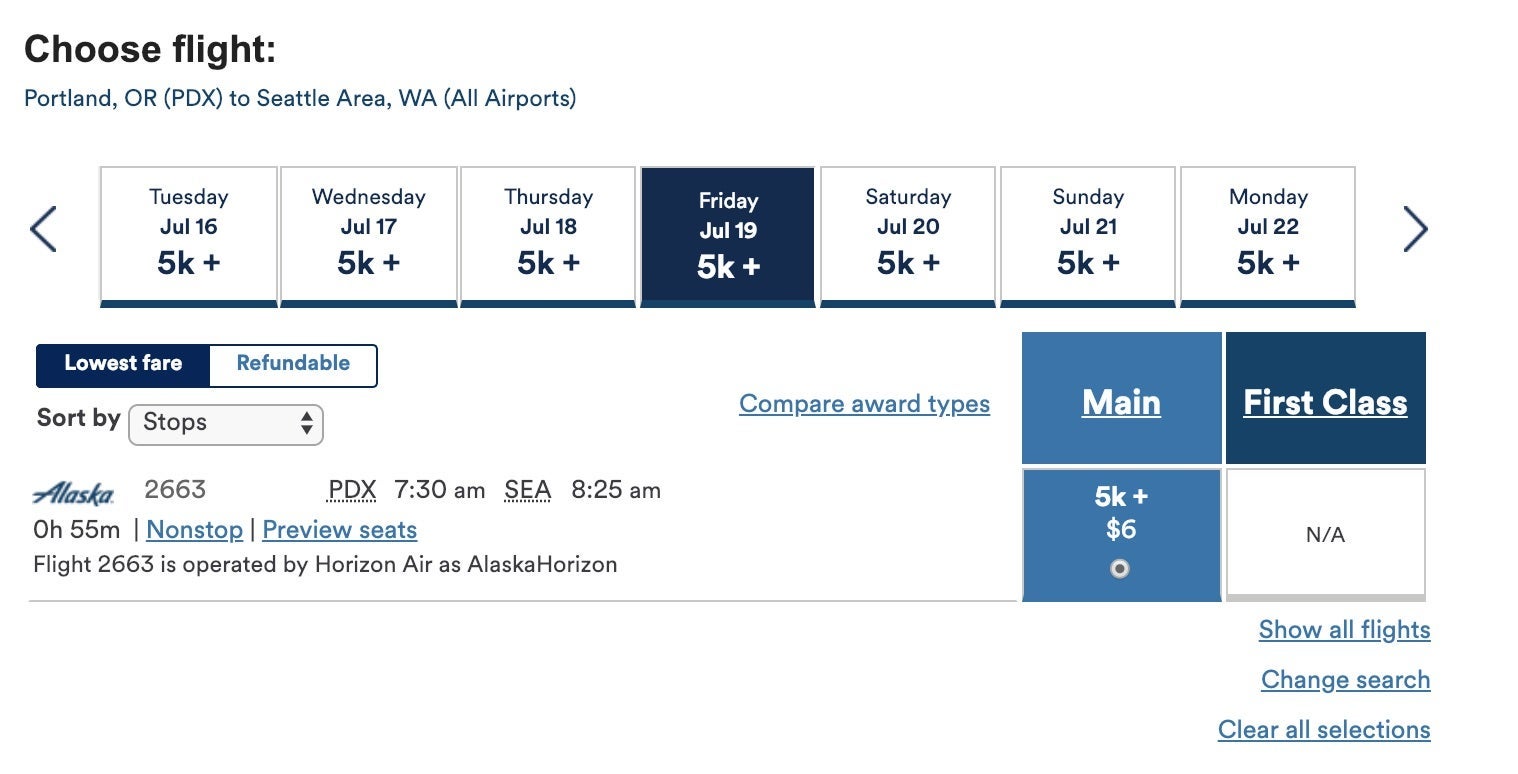Viewport: 1518px width, 774px height.
Task: Select the Lowest fare toggle
Action: (x=124, y=364)
